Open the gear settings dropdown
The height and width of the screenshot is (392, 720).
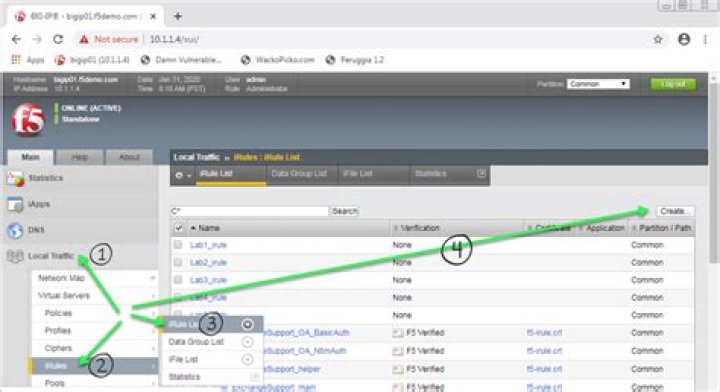pyautogui.click(x=183, y=175)
